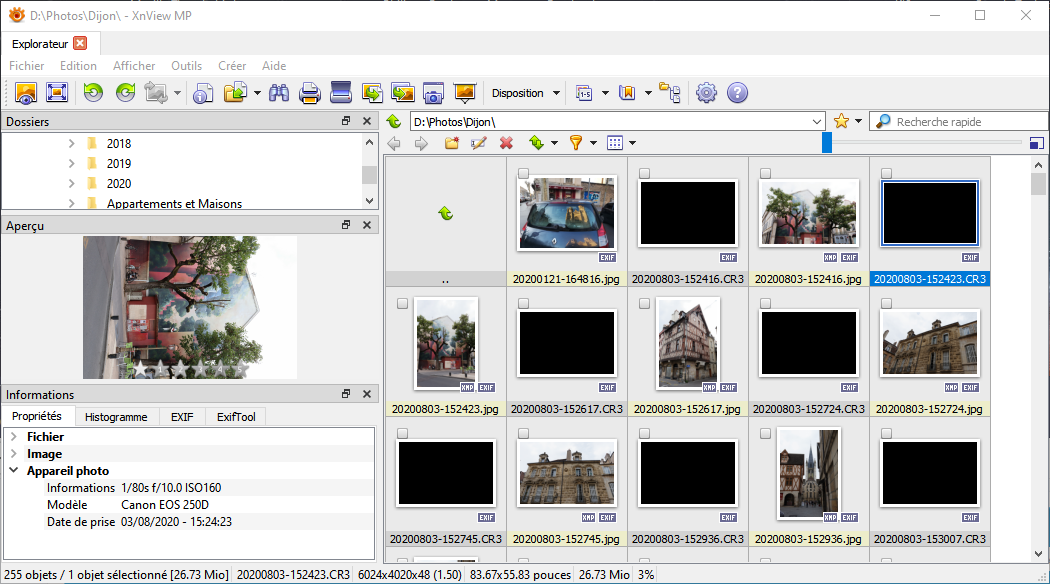
Task: Click the red X delete icon
Action: point(506,143)
